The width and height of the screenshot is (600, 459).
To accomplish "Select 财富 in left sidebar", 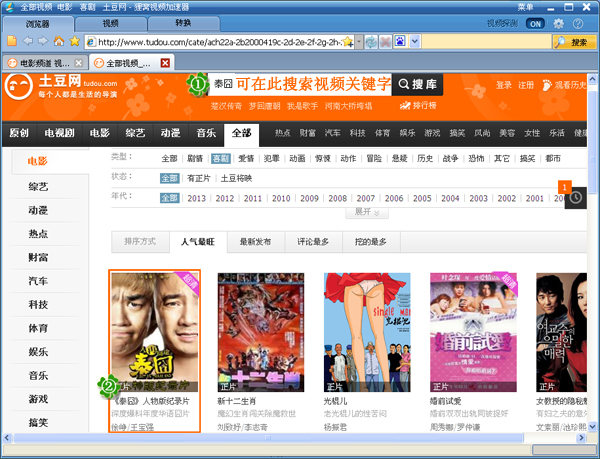I will [x=38, y=257].
